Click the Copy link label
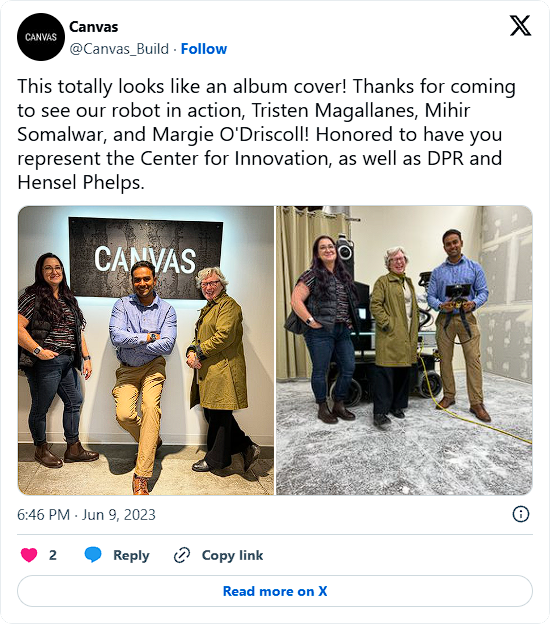The height and width of the screenshot is (624, 550). click(x=232, y=555)
